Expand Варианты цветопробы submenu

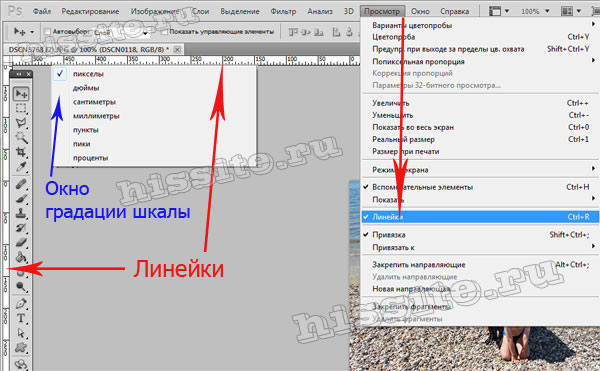[480, 25]
